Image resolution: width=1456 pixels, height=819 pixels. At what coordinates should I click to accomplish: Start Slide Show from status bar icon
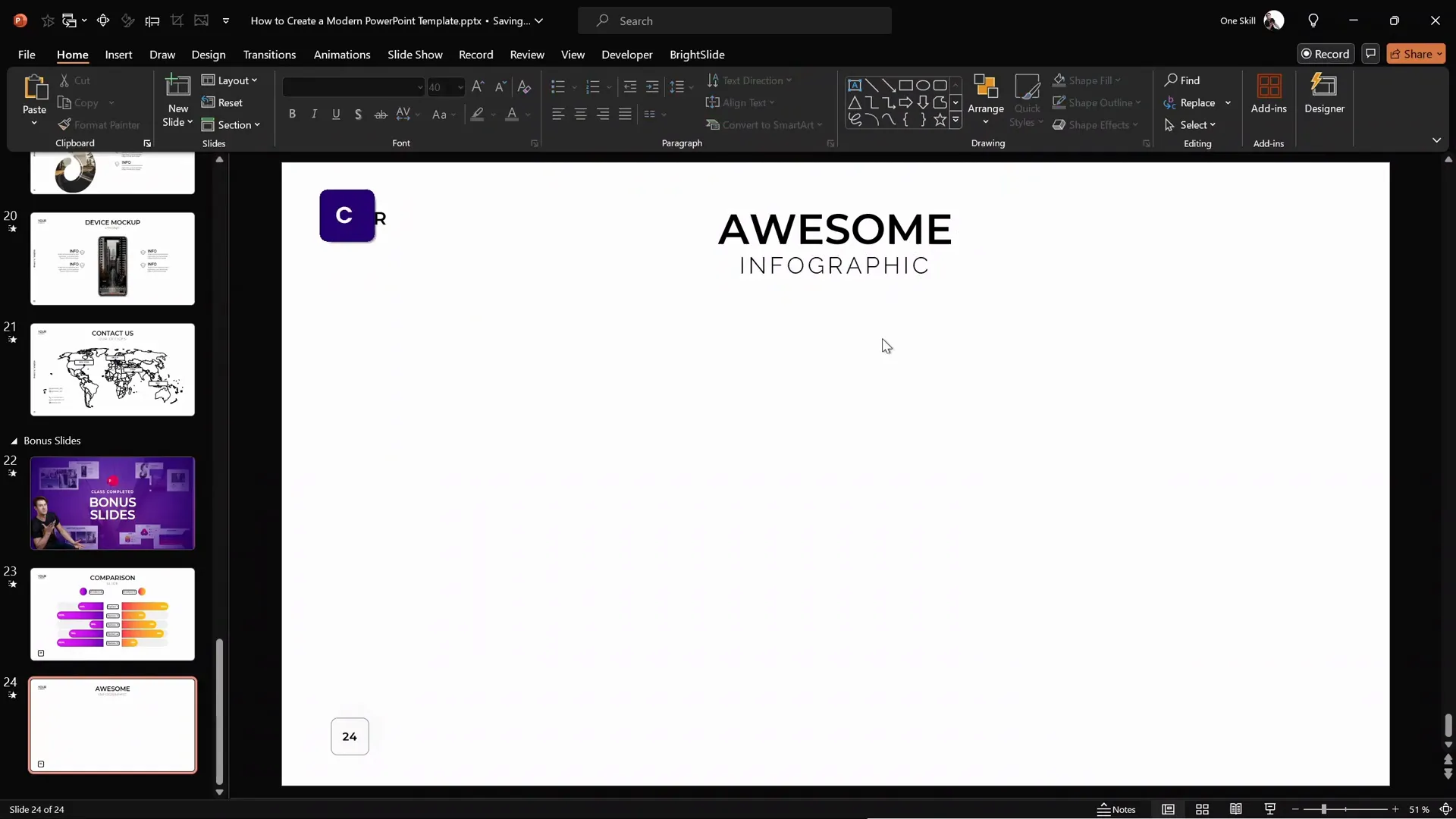(1270, 809)
